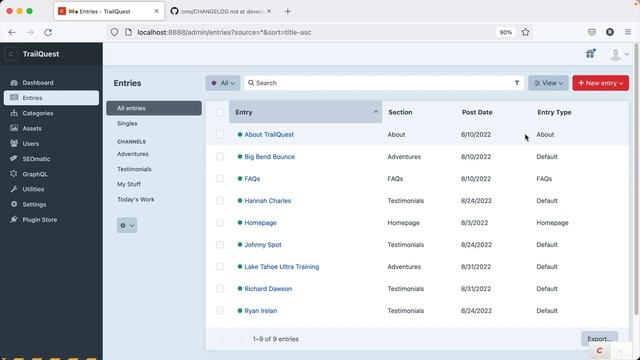The height and width of the screenshot is (360, 640).
Task: Open the Lake Tahoe Ultra Training entry
Action: [282, 267]
